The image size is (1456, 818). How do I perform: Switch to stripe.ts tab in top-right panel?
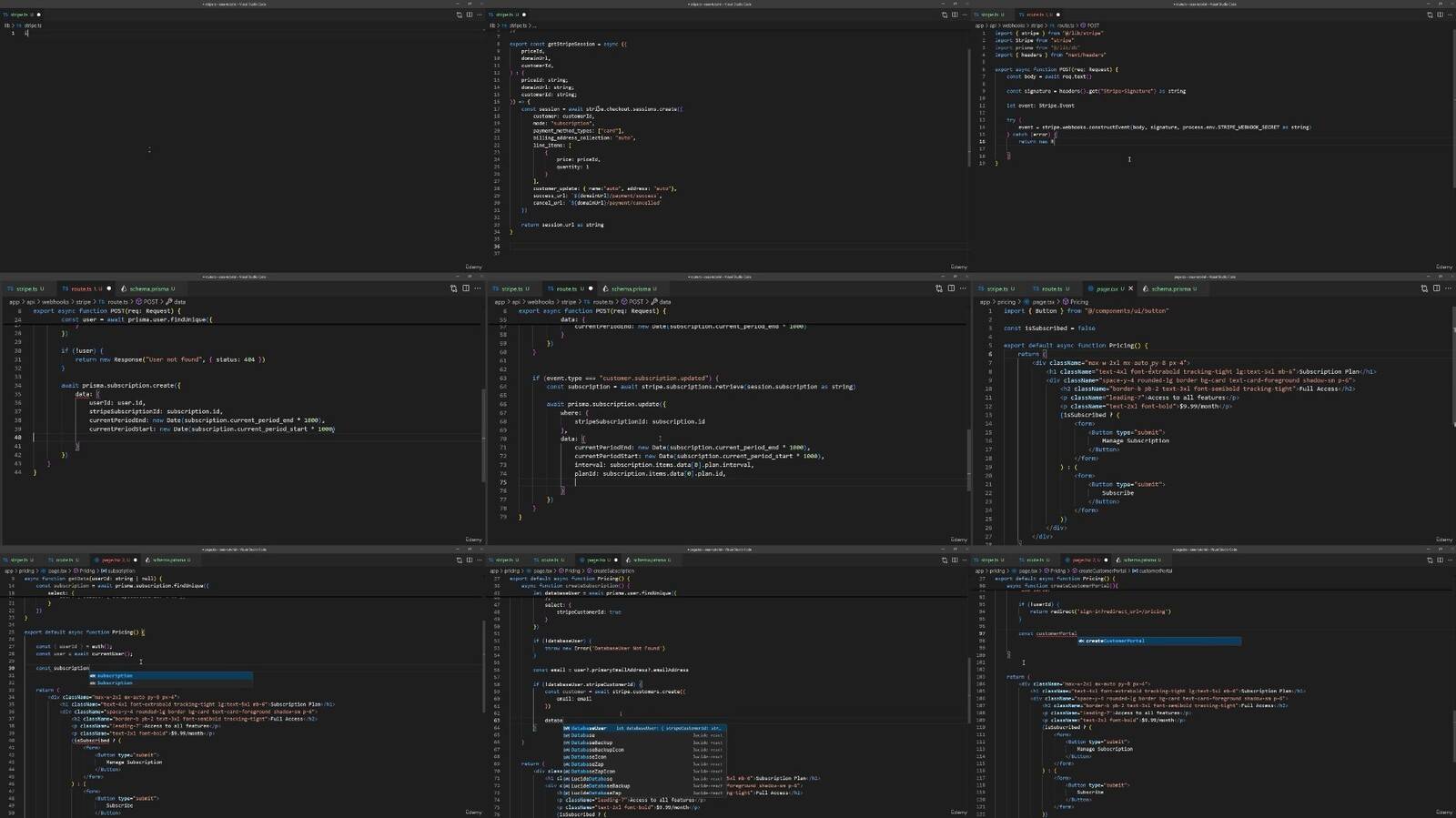tap(991, 15)
